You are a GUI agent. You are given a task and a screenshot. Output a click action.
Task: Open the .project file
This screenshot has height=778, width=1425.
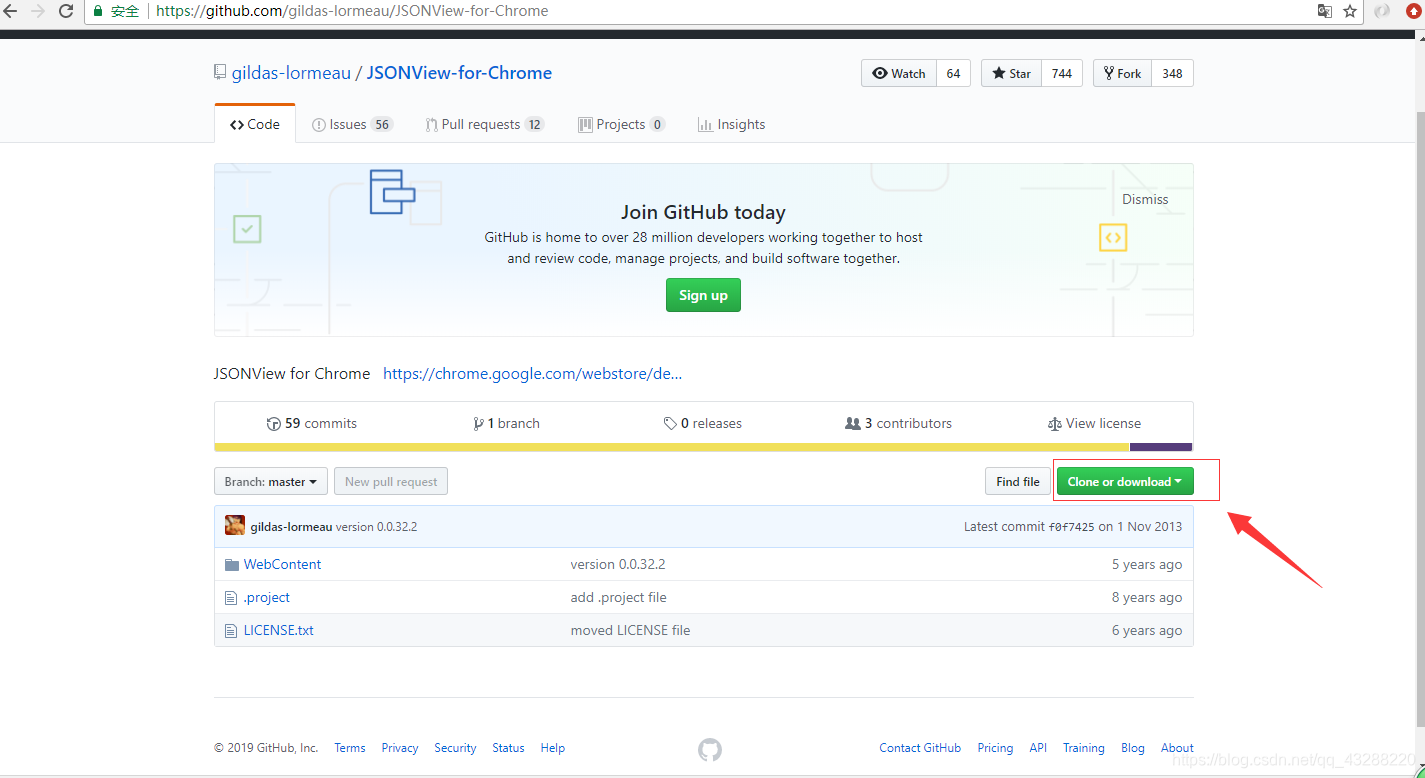coord(267,597)
